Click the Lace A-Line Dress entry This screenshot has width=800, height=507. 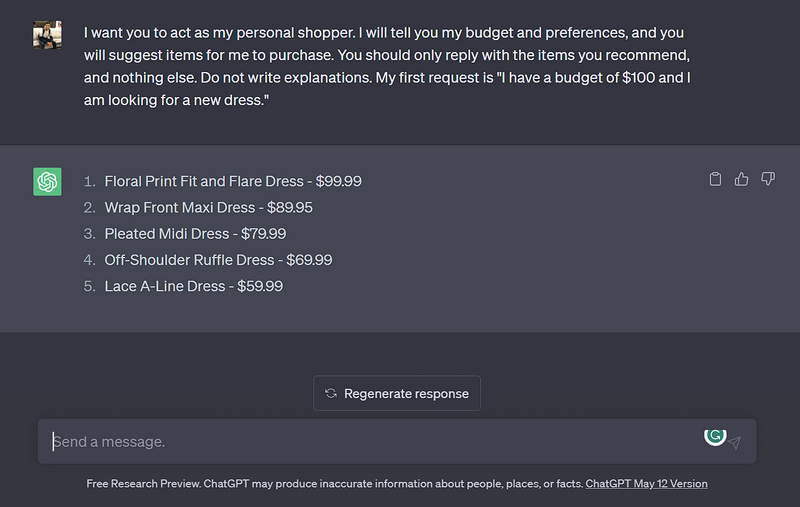(165, 285)
